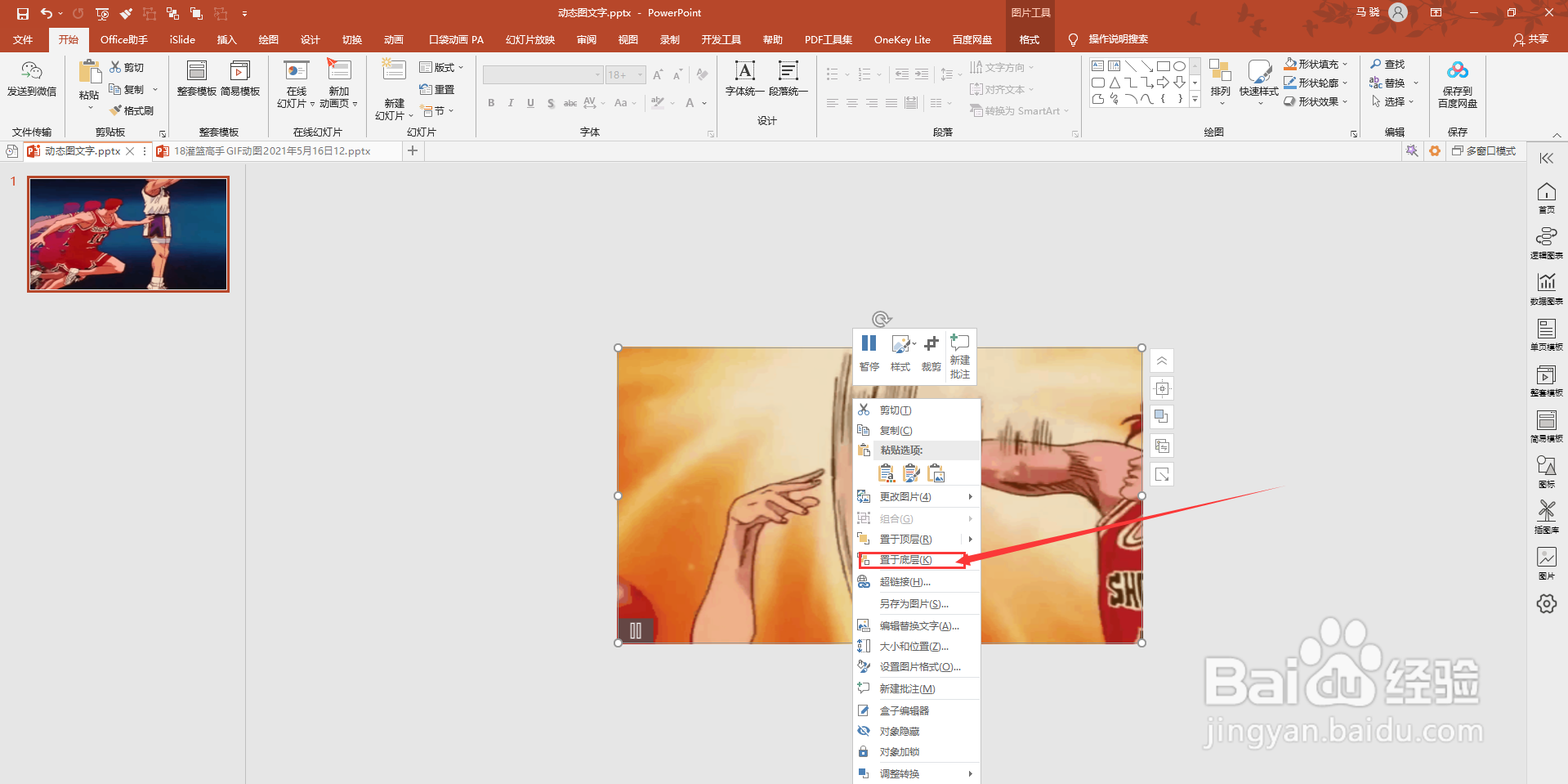
Task: Click the Quick Styles icon
Action: 1258,72
